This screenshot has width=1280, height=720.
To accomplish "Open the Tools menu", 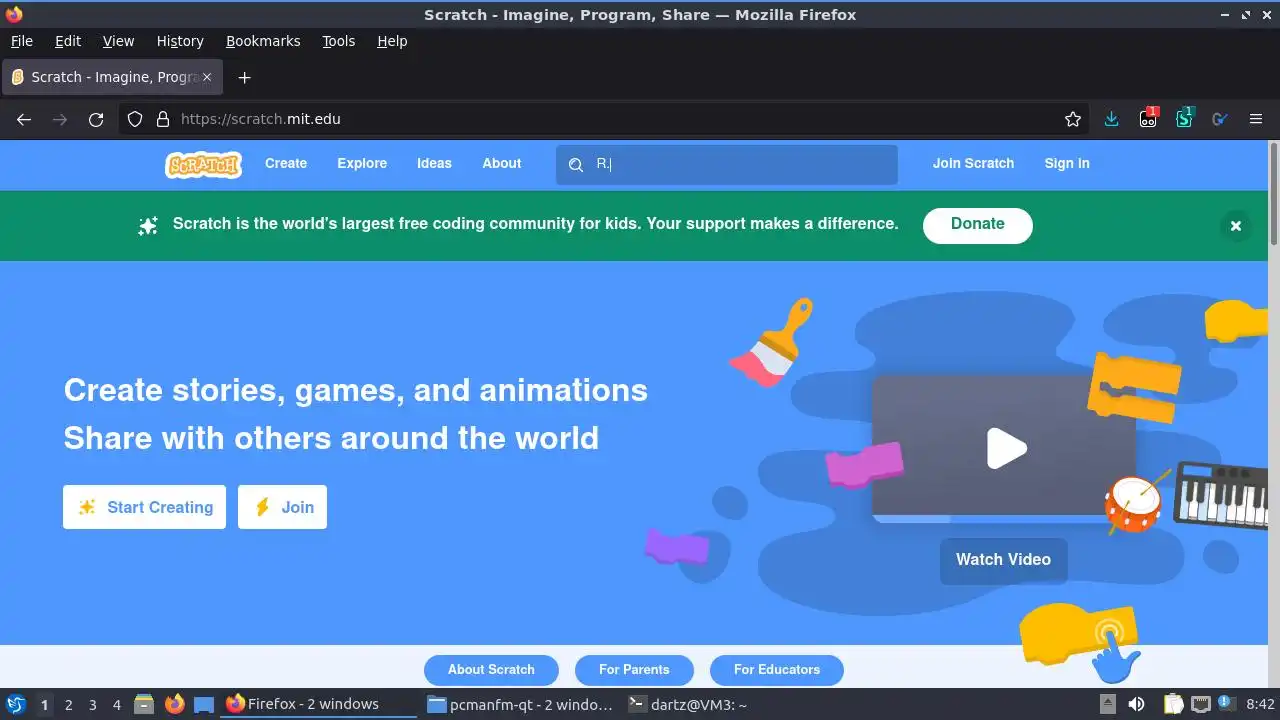I will pyautogui.click(x=338, y=41).
